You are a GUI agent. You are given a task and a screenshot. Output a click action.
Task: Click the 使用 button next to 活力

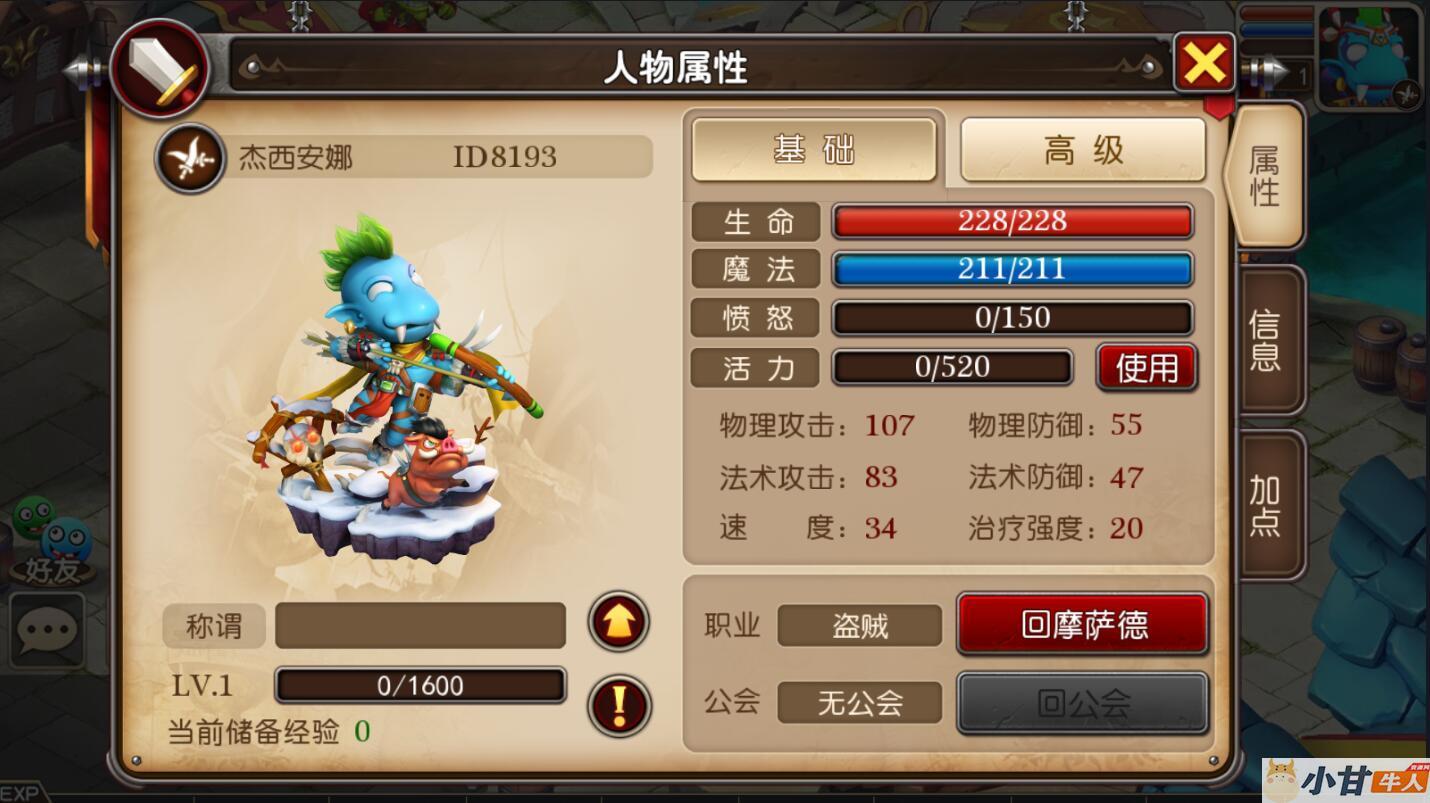(1147, 367)
